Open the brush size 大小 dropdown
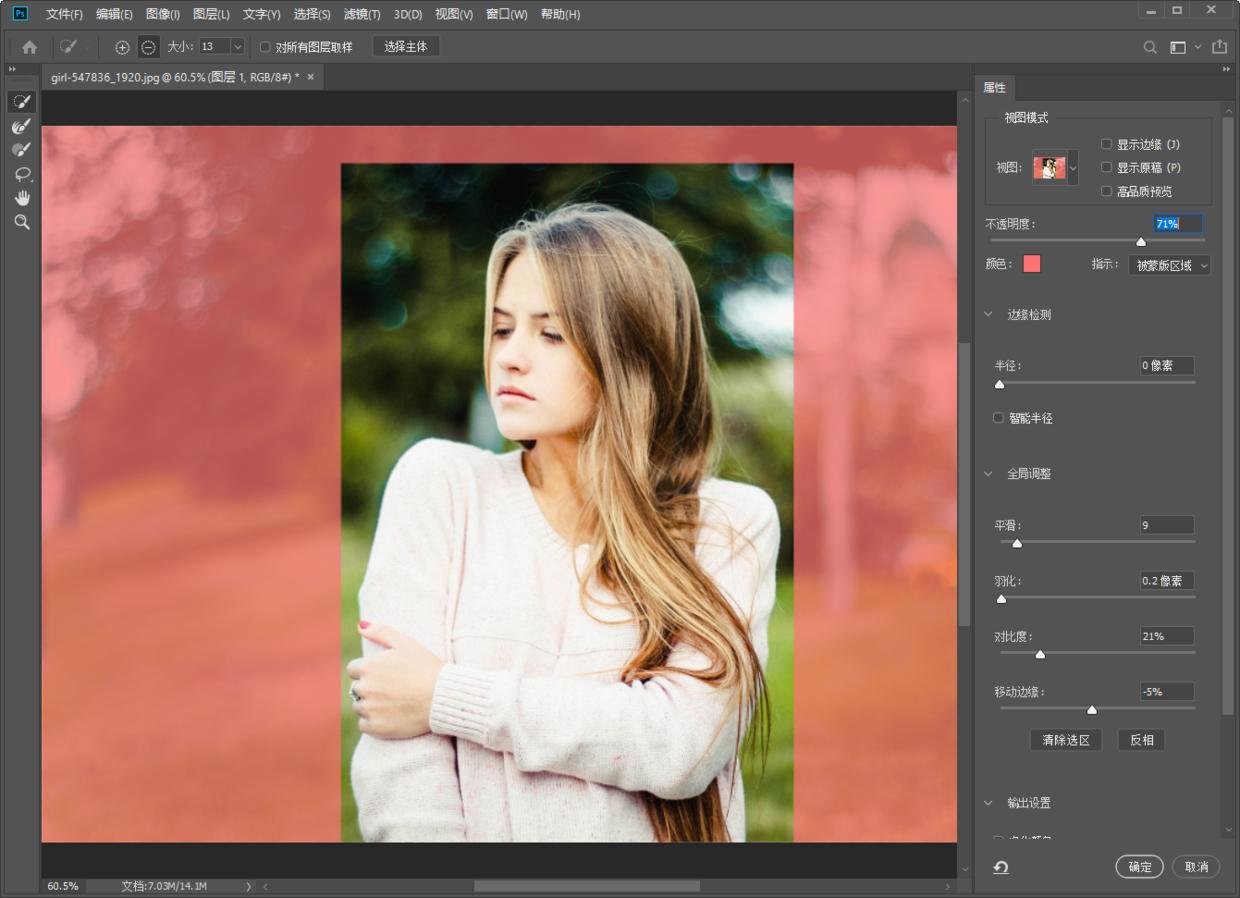1240x898 pixels. coord(237,47)
